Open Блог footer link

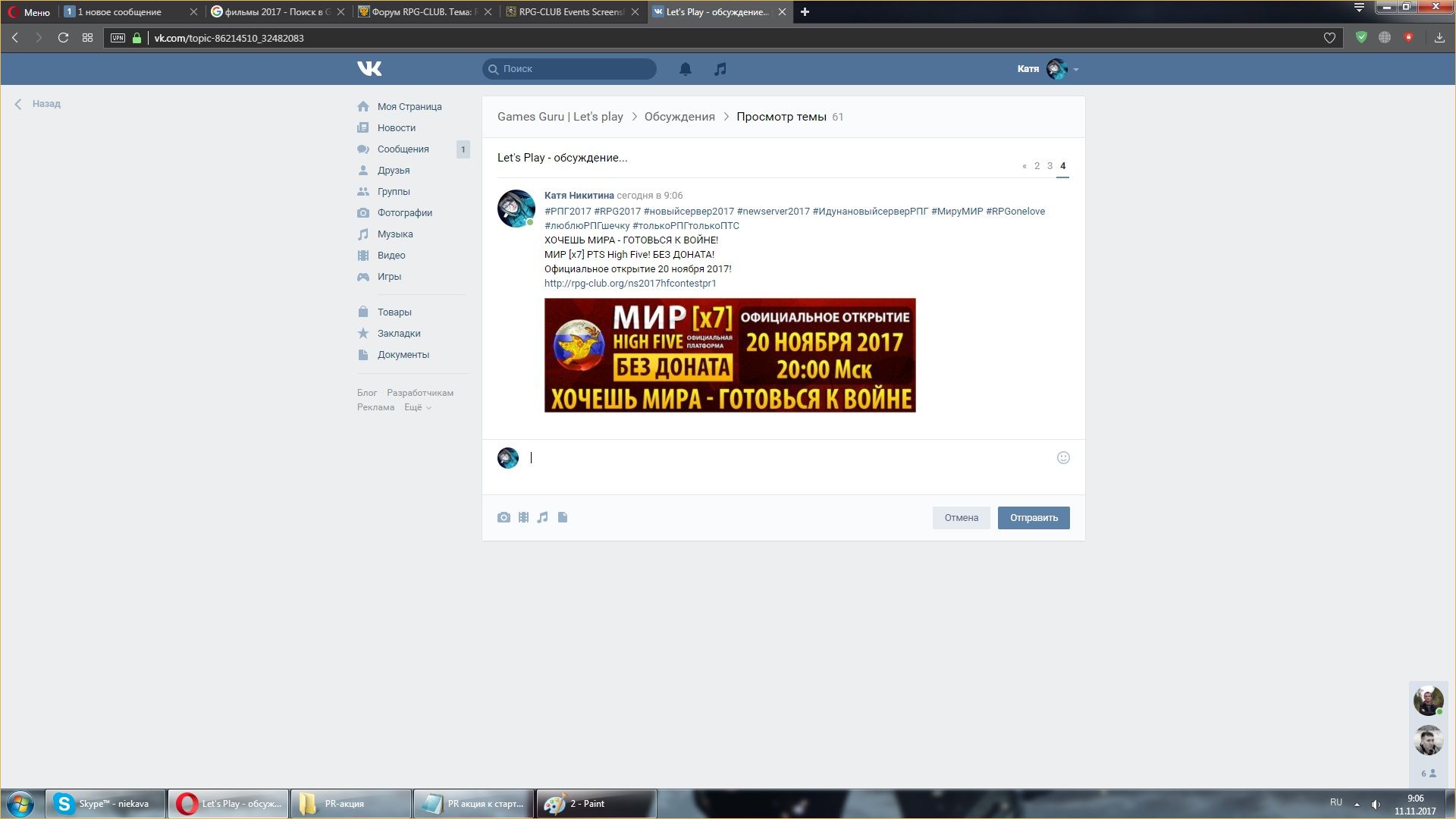pos(367,393)
